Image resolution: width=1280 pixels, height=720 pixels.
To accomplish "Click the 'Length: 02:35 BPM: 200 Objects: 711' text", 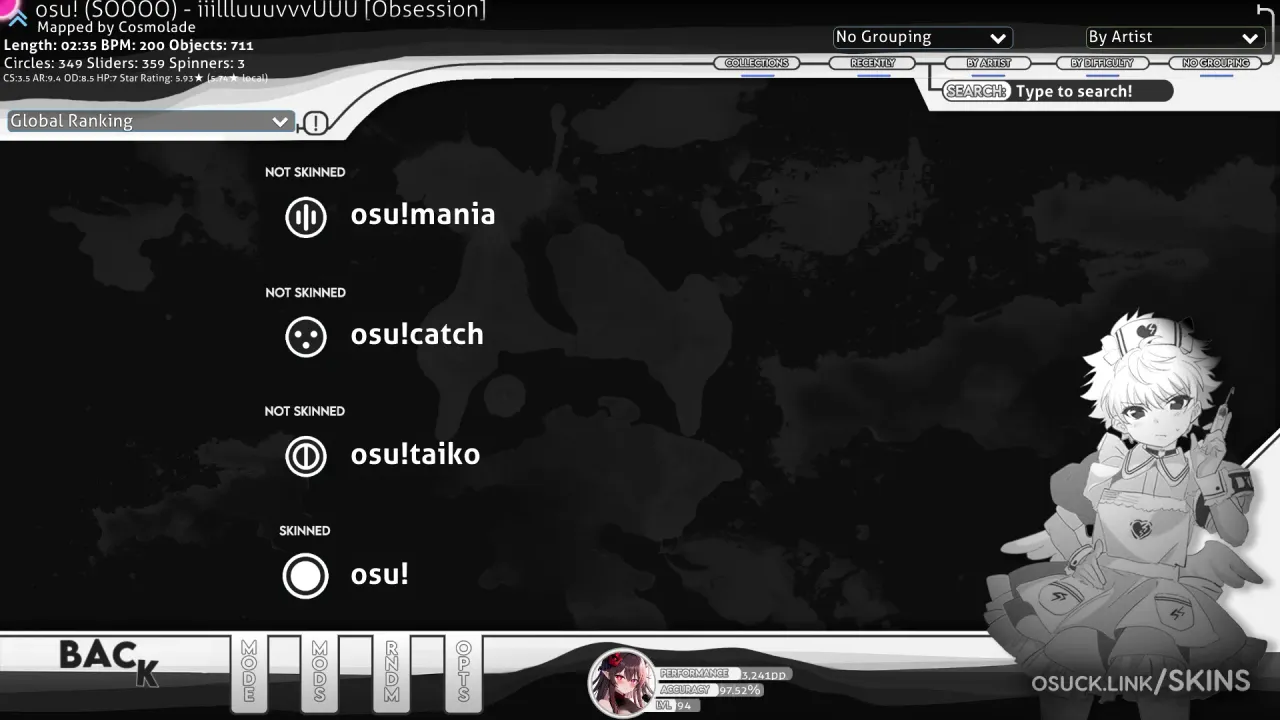I will click(129, 45).
